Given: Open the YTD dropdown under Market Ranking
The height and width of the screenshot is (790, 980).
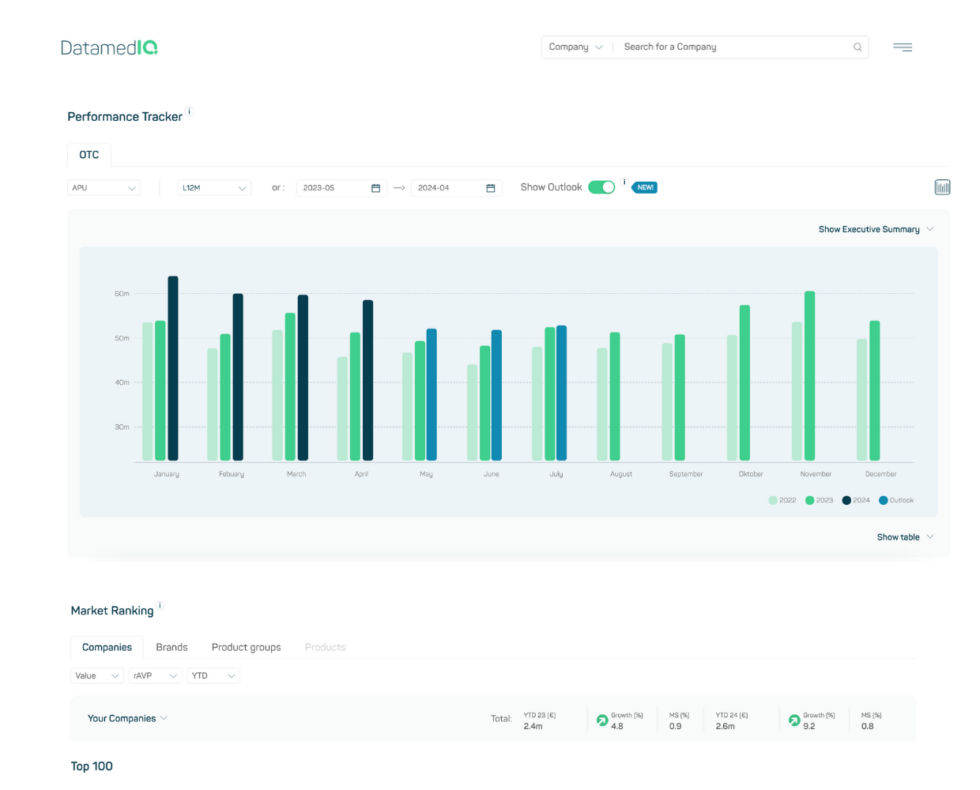Looking at the screenshot, I should tap(212, 675).
